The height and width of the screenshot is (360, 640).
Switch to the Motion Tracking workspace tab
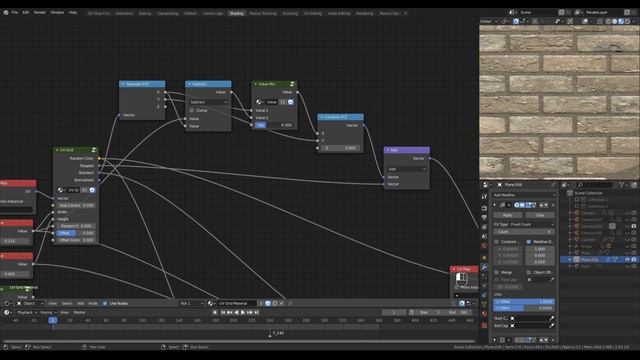point(263,13)
